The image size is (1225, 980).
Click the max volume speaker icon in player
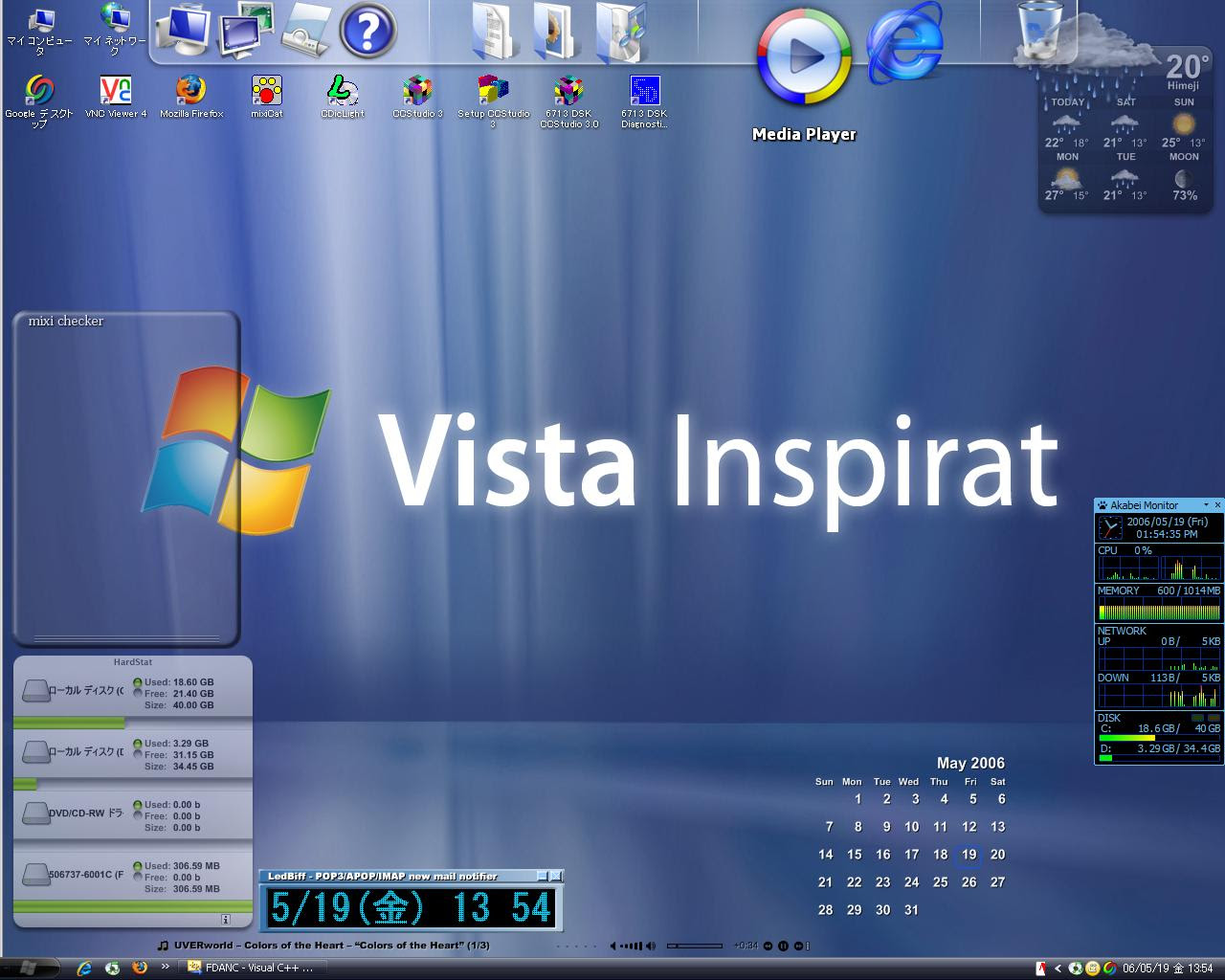(652, 946)
